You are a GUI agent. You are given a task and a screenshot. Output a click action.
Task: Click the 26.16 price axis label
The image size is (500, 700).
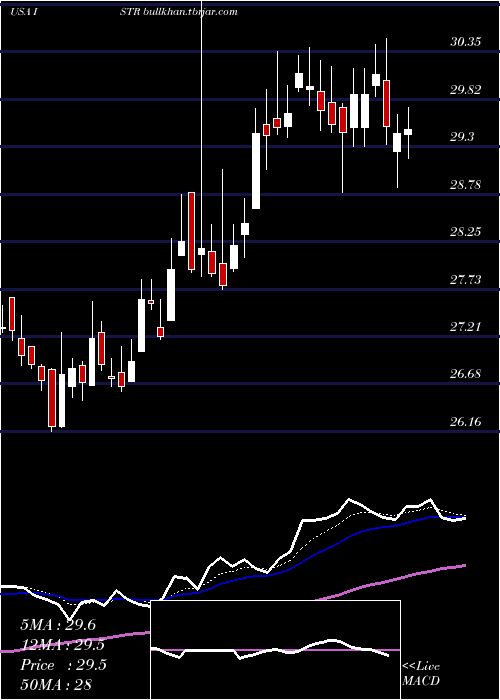point(466,421)
